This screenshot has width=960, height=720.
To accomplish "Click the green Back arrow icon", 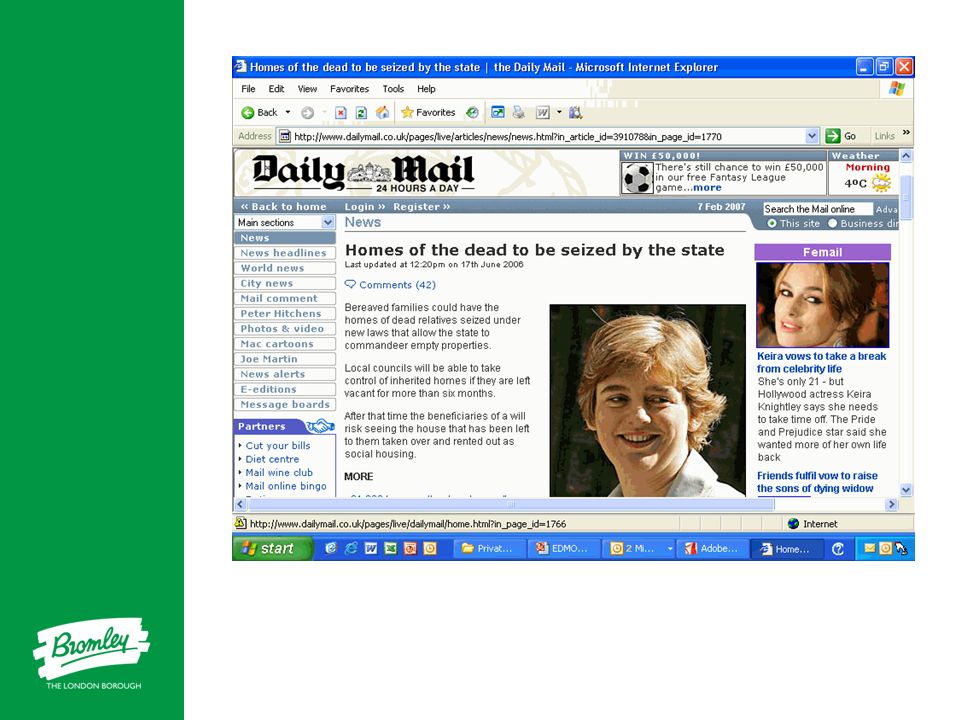I will click(x=247, y=113).
